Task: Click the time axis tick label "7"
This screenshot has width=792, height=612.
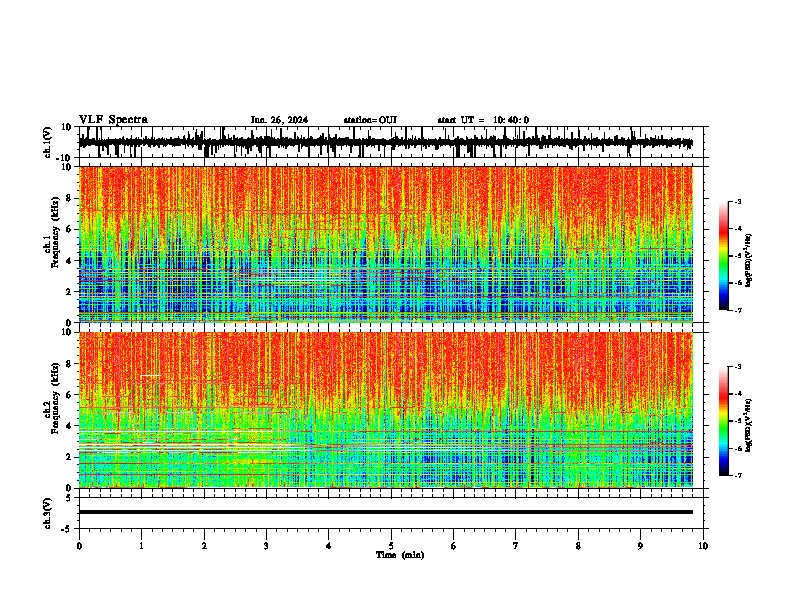Action: (516, 546)
